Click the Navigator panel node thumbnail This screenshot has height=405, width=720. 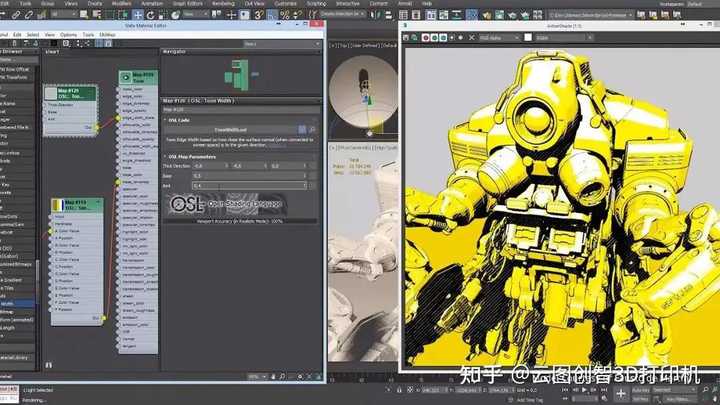tap(238, 75)
